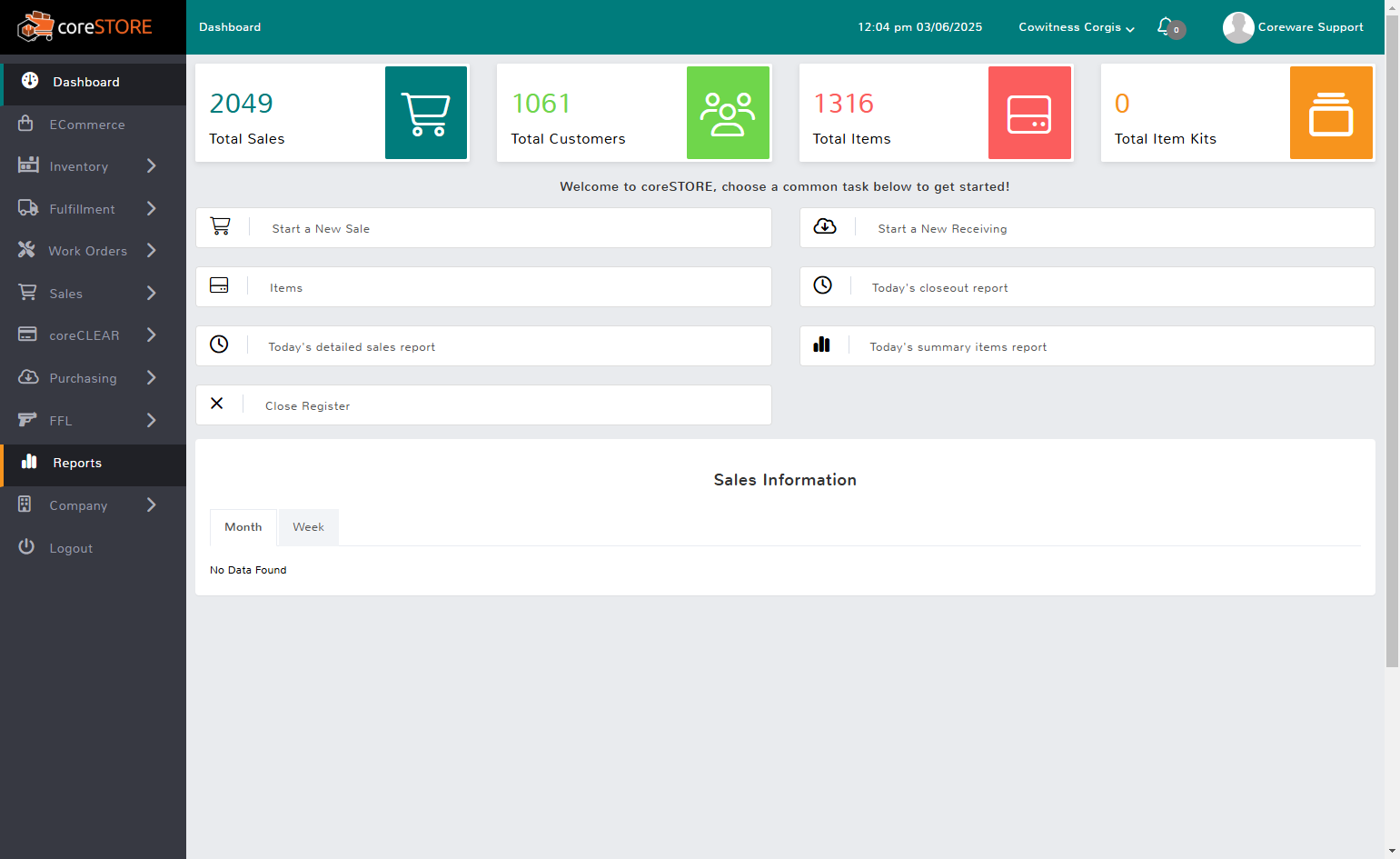Click the Coreware Support username
The image size is (1400, 859).
tap(1311, 27)
